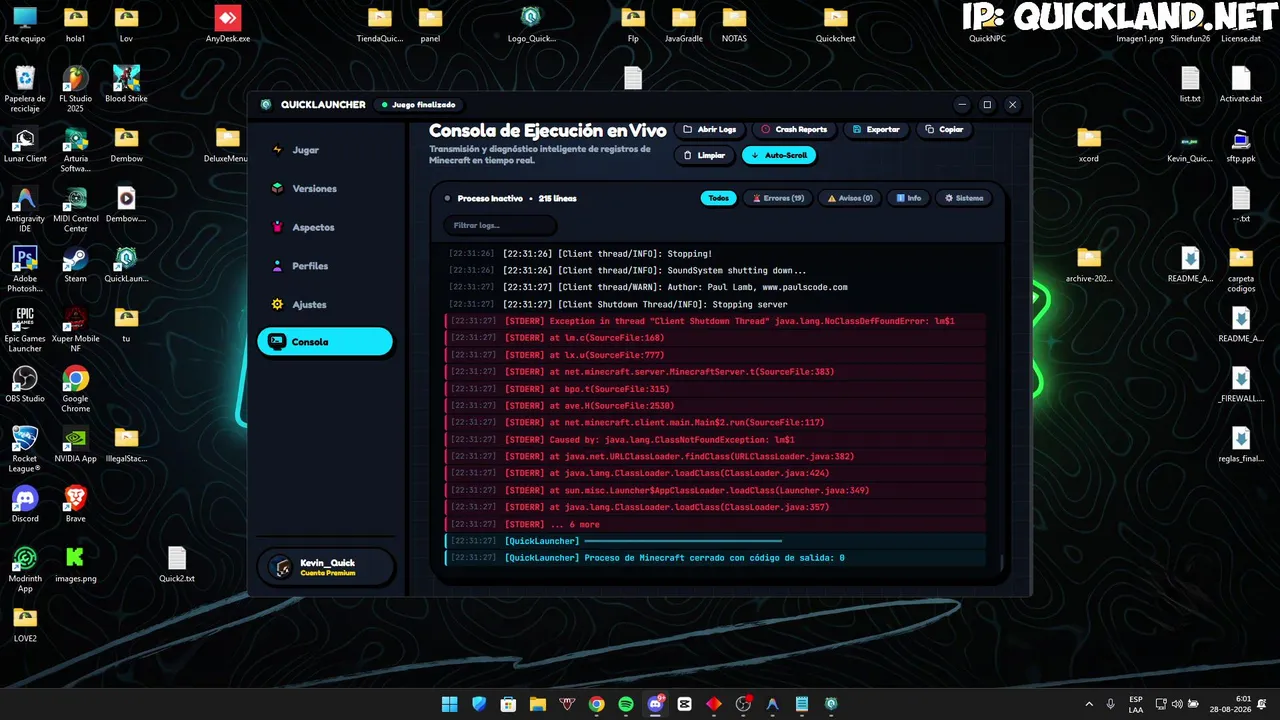Select the AnyDesk.exe desktop icon
The width and height of the screenshot is (1280, 720).
(228, 24)
